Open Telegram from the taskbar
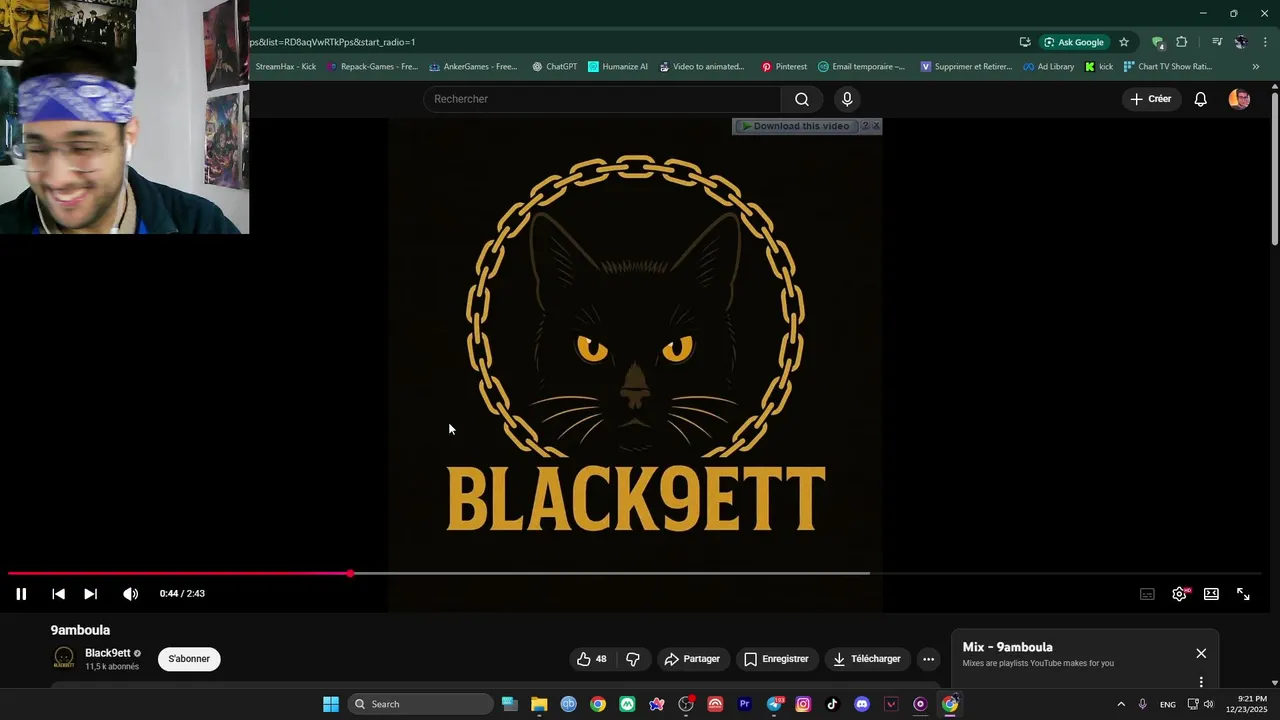 (774, 704)
